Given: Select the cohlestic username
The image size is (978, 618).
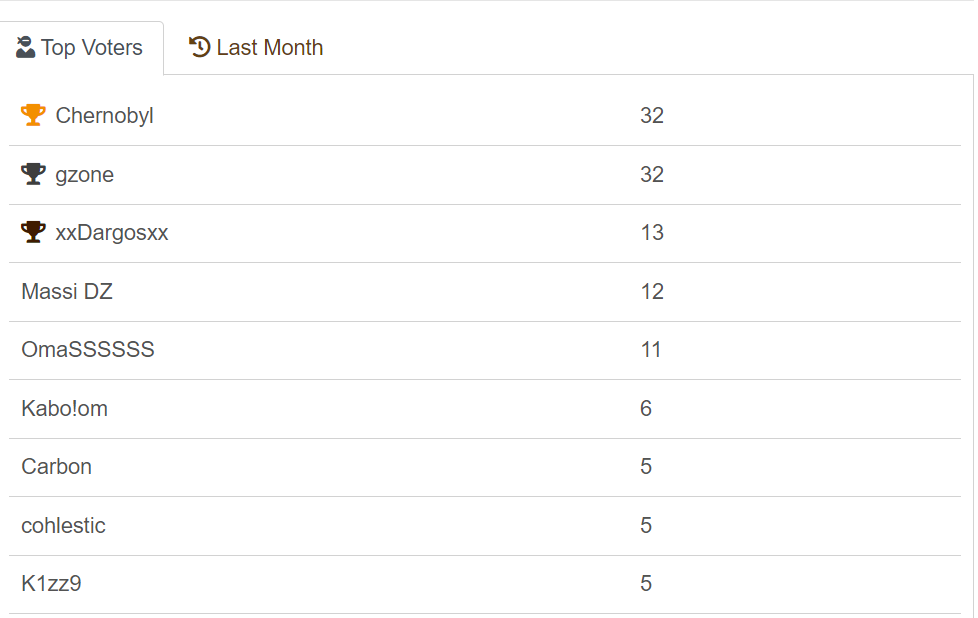Looking at the screenshot, I should pyautogui.click(x=63, y=525).
